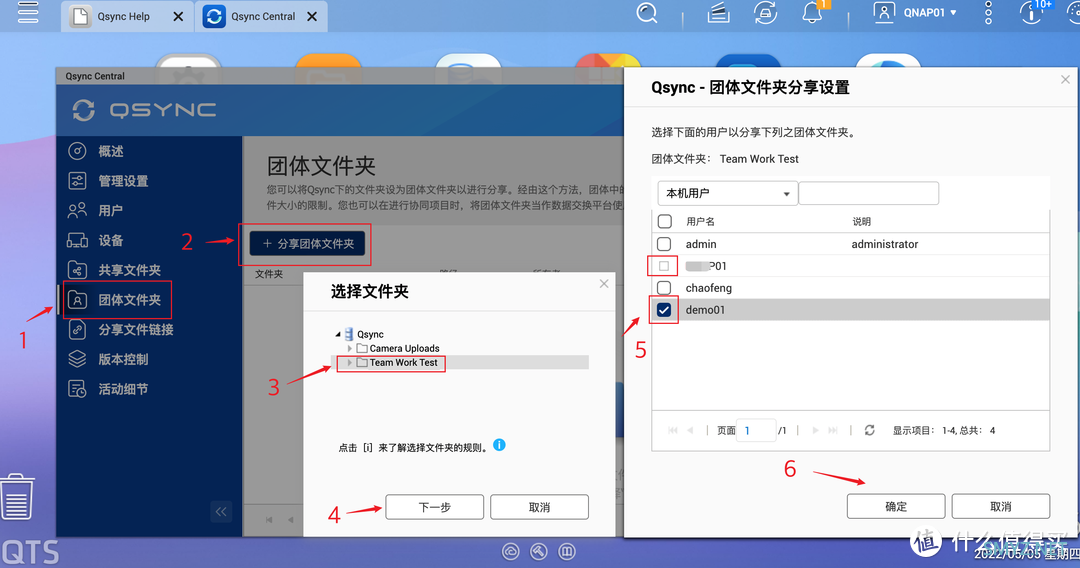Open the dashboard info icon with 10+ badge
Screen dimensions: 1080x568
(x=1031, y=13)
